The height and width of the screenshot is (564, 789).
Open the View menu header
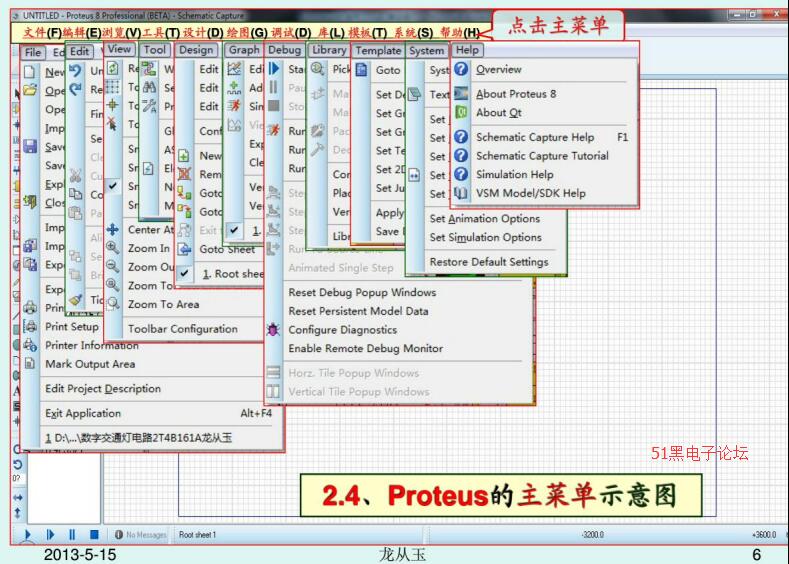coord(119,49)
